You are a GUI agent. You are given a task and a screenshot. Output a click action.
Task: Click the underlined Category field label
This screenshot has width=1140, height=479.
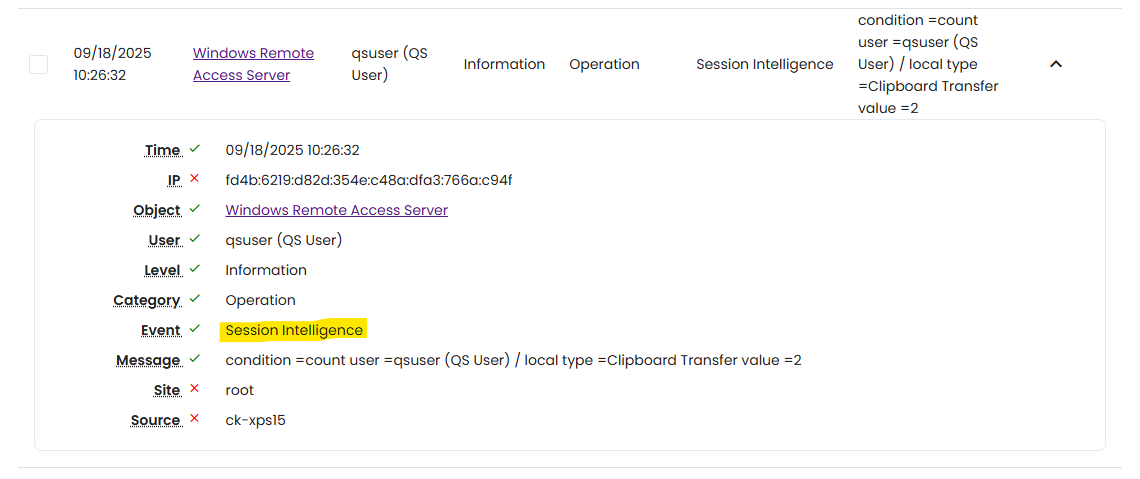146,300
